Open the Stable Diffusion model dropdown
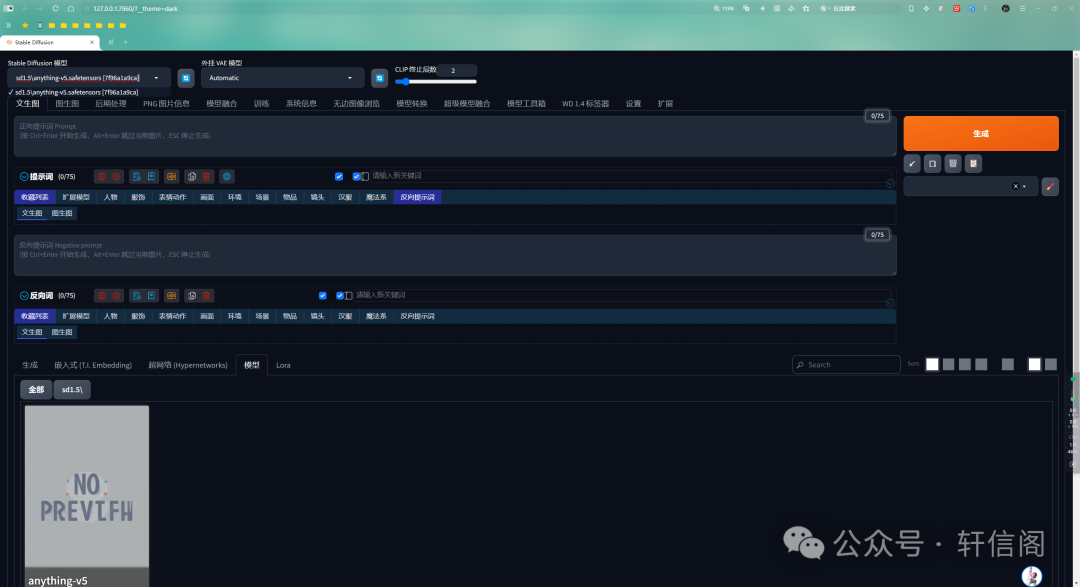1080x587 pixels. [x=89, y=77]
